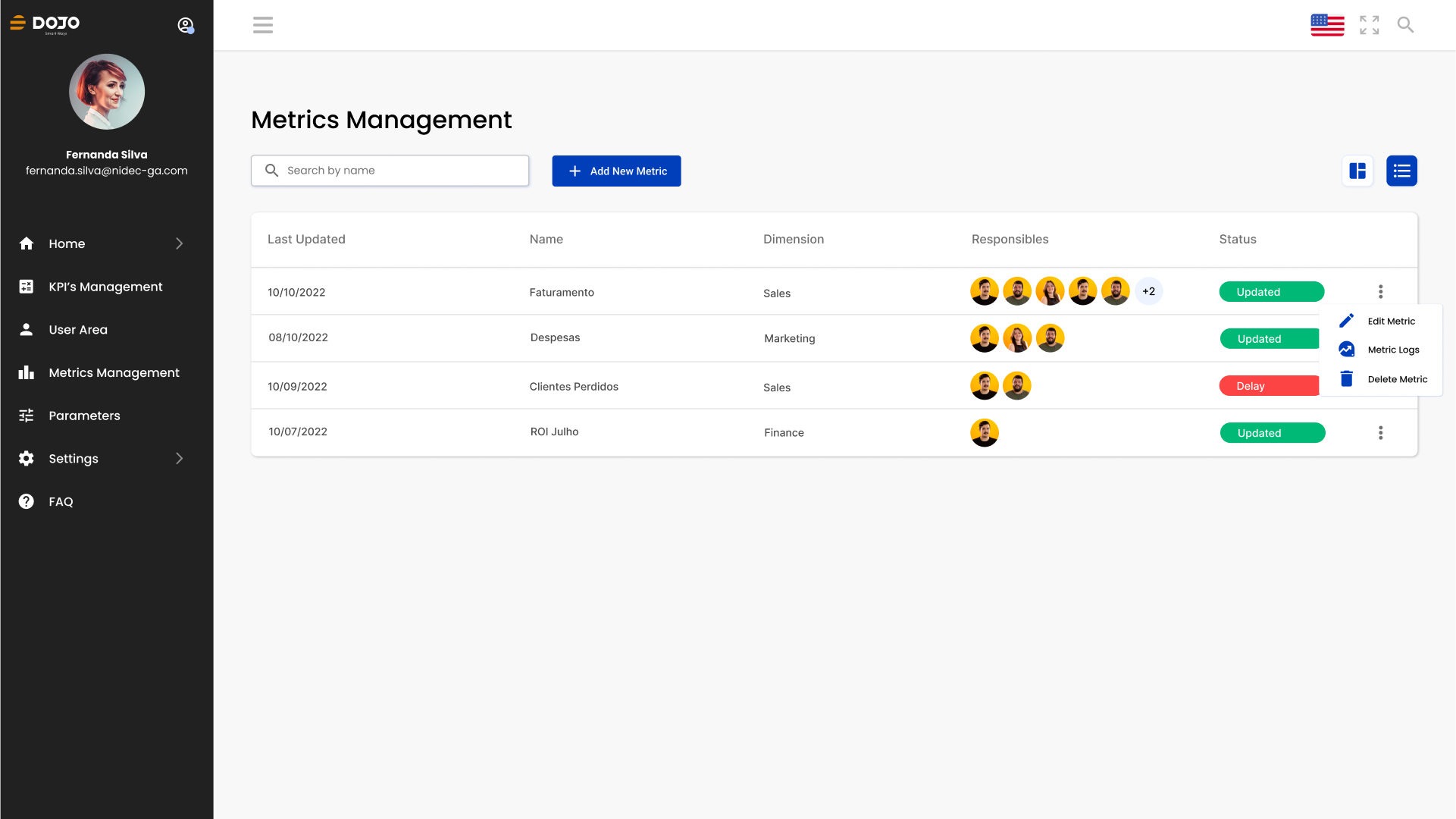Viewport: 1456px width, 819px height.
Task: Toggle the hamburger menu icon
Action: coord(263,25)
